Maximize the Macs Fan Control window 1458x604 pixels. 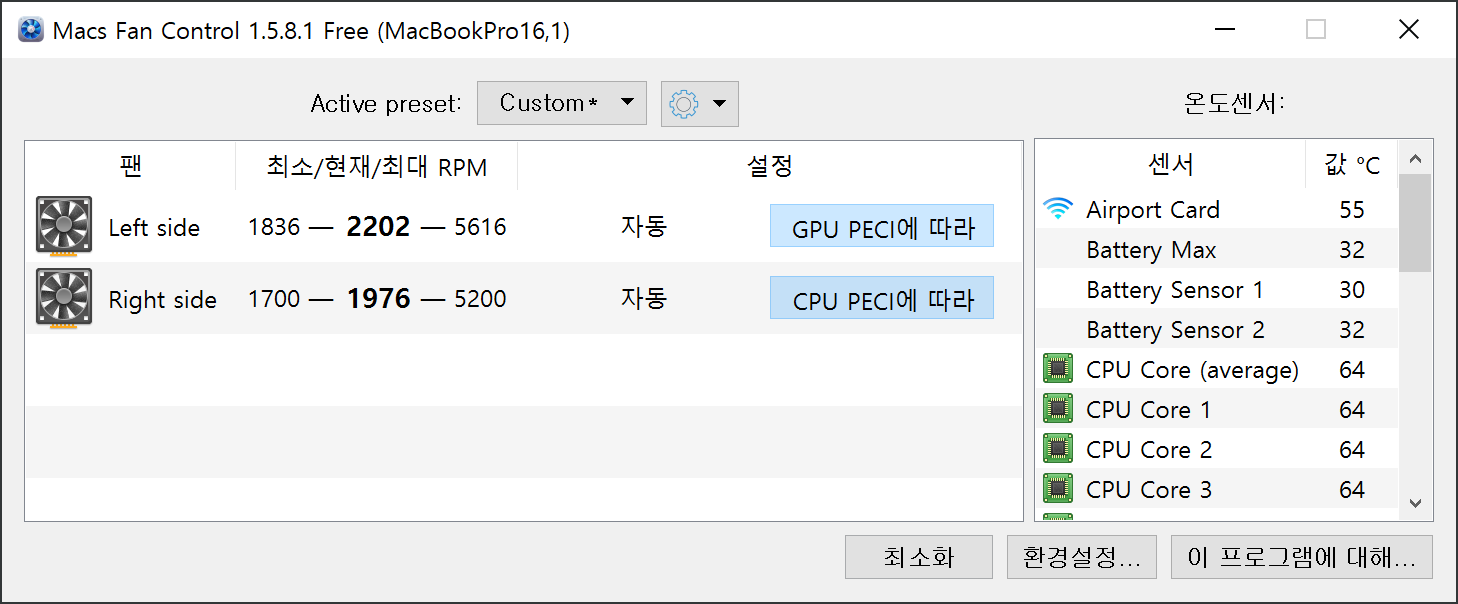(x=1316, y=29)
